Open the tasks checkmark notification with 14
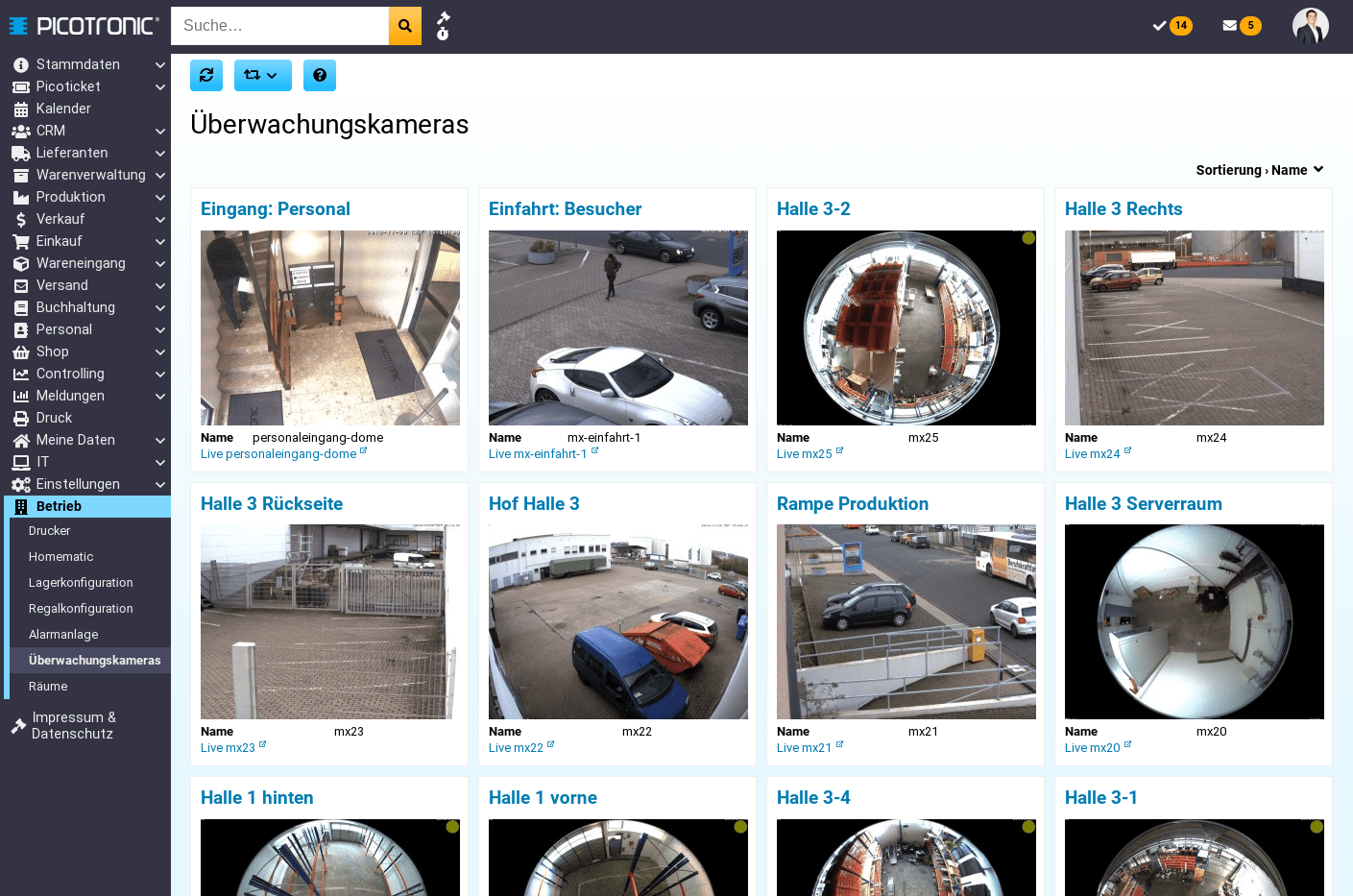 pos(1172,26)
